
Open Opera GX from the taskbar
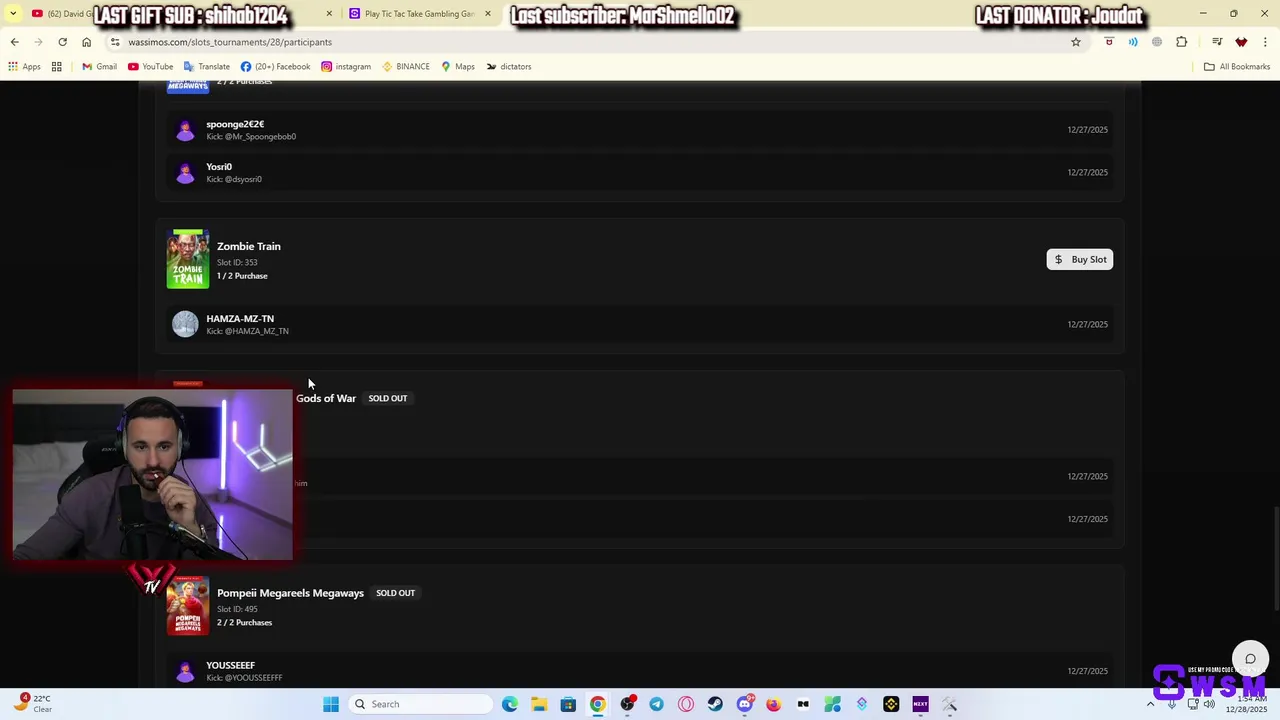[x=686, y=704]
